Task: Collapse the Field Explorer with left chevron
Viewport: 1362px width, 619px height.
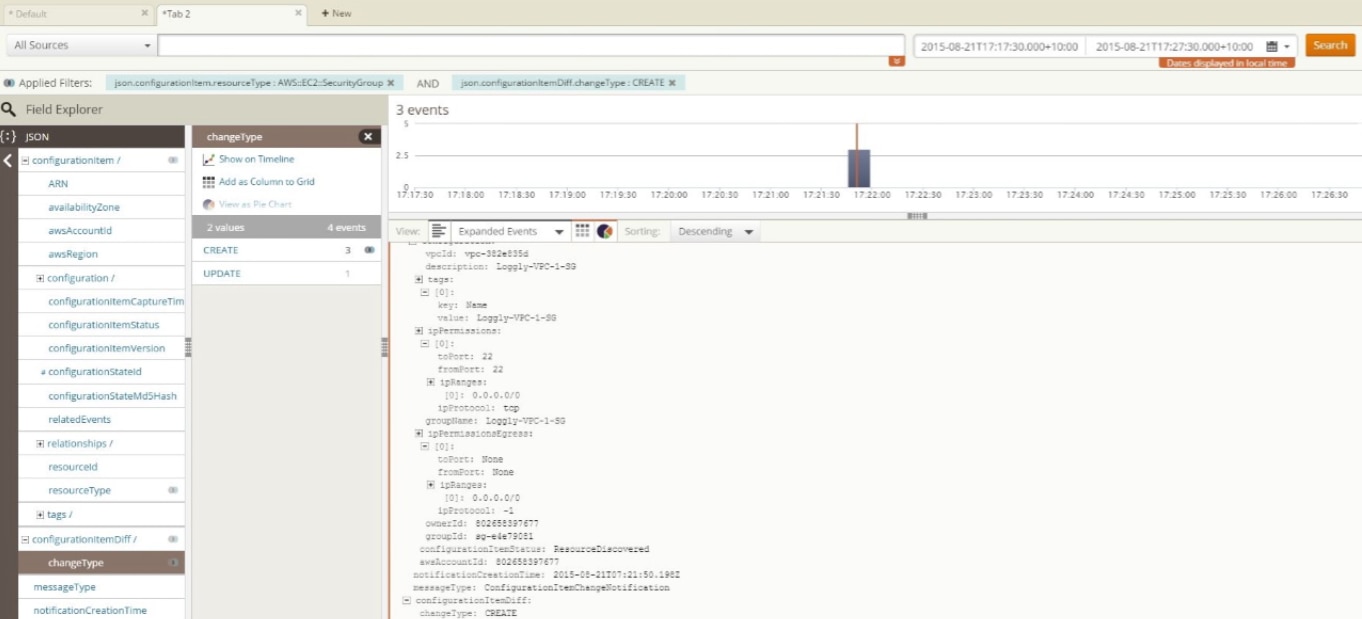Action: tap(8, 161)
